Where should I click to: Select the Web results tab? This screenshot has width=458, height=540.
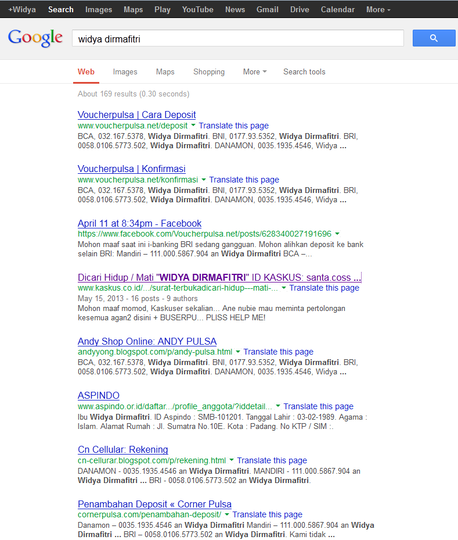coord(86,72)
